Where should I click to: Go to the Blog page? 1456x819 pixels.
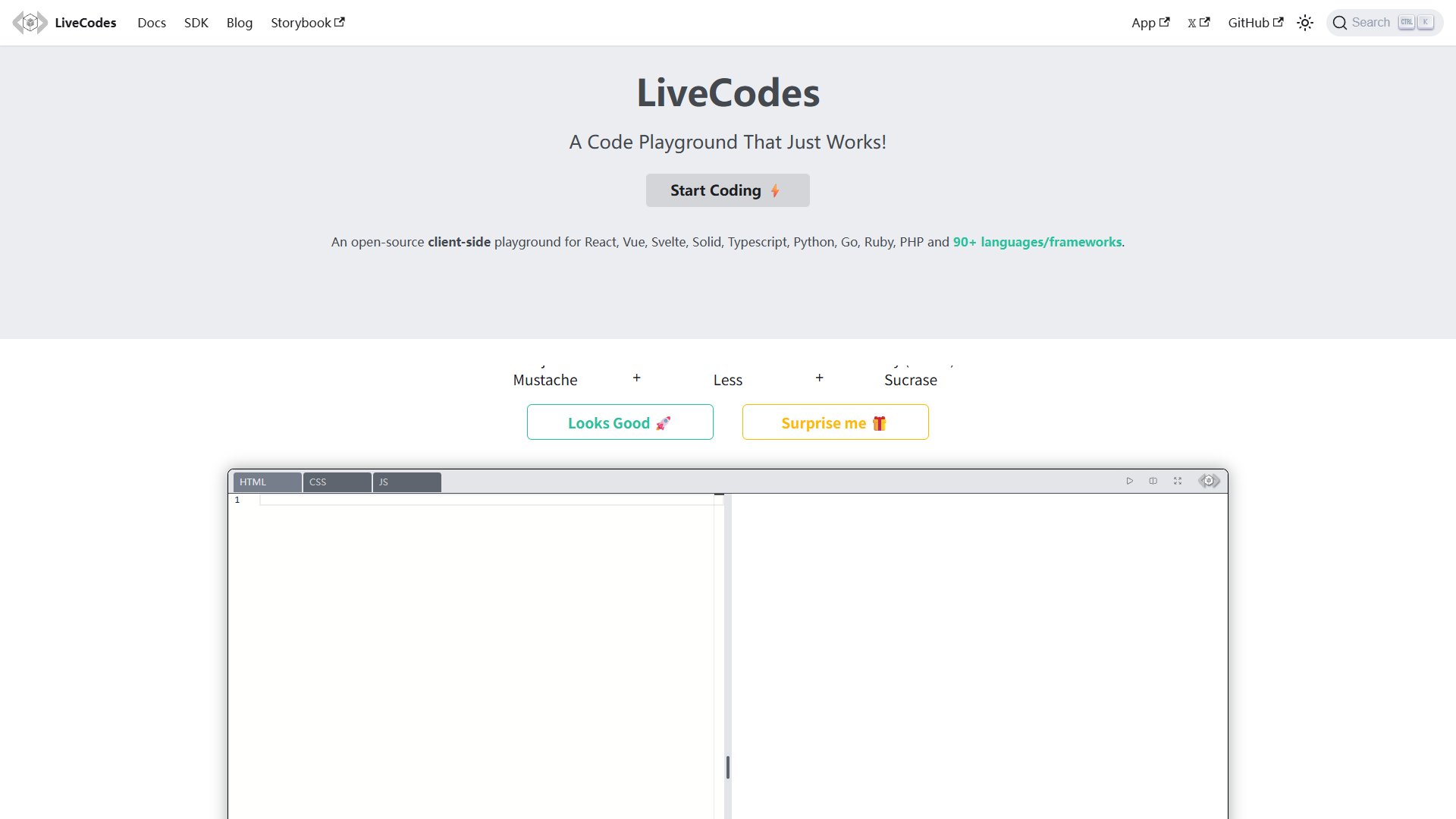(x=240, y=23)
